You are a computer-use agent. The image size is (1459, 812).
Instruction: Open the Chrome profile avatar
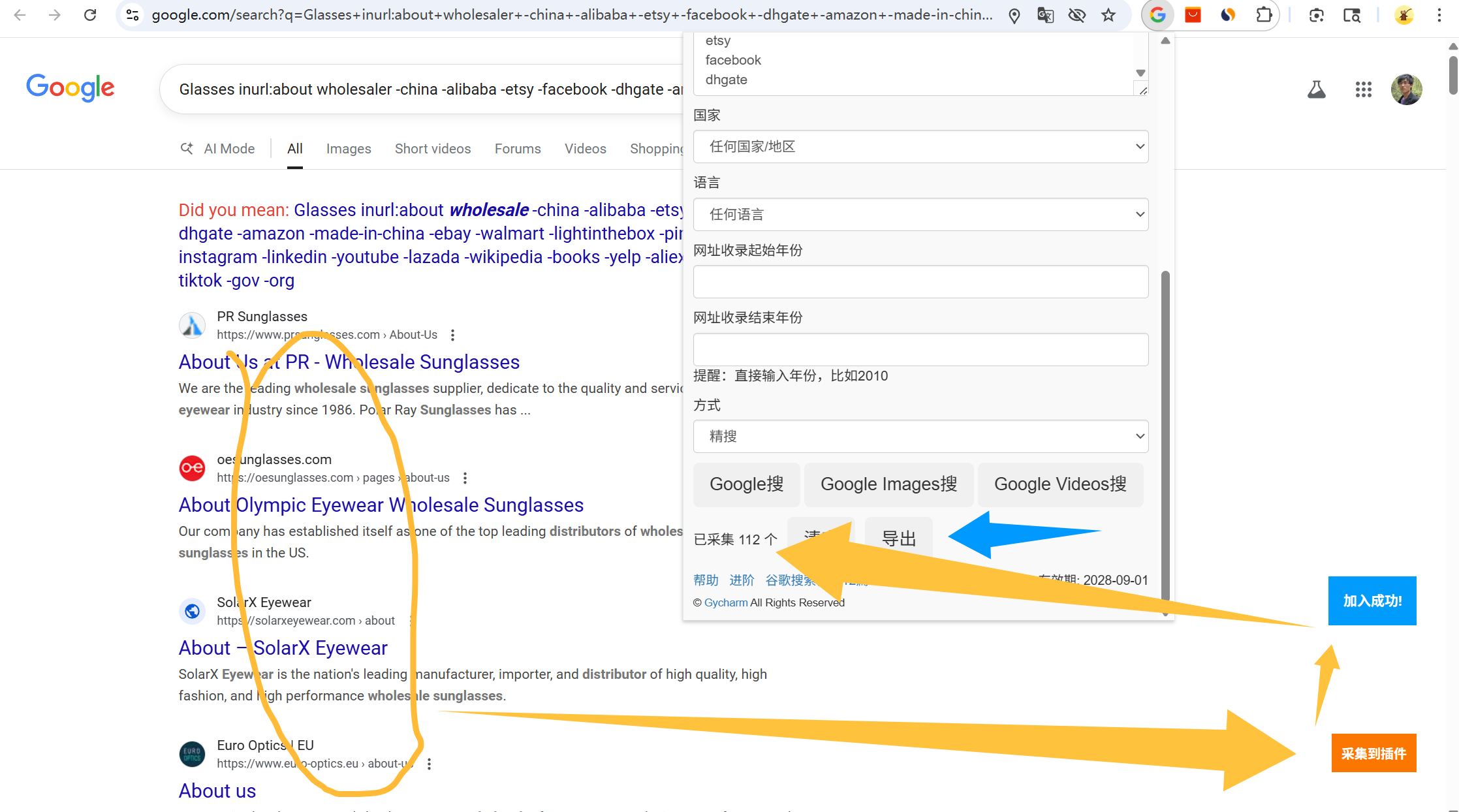[1404, 15]
